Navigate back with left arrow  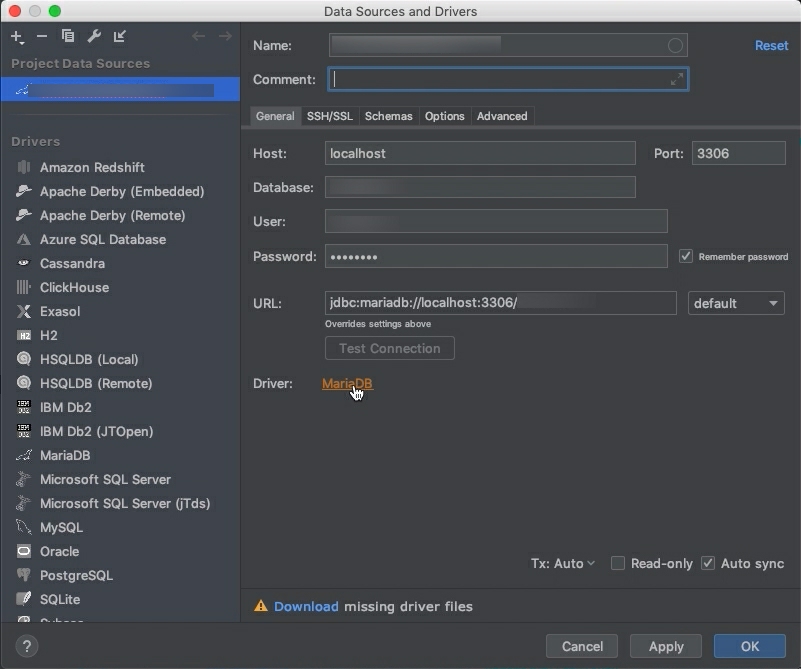(198, 36)
